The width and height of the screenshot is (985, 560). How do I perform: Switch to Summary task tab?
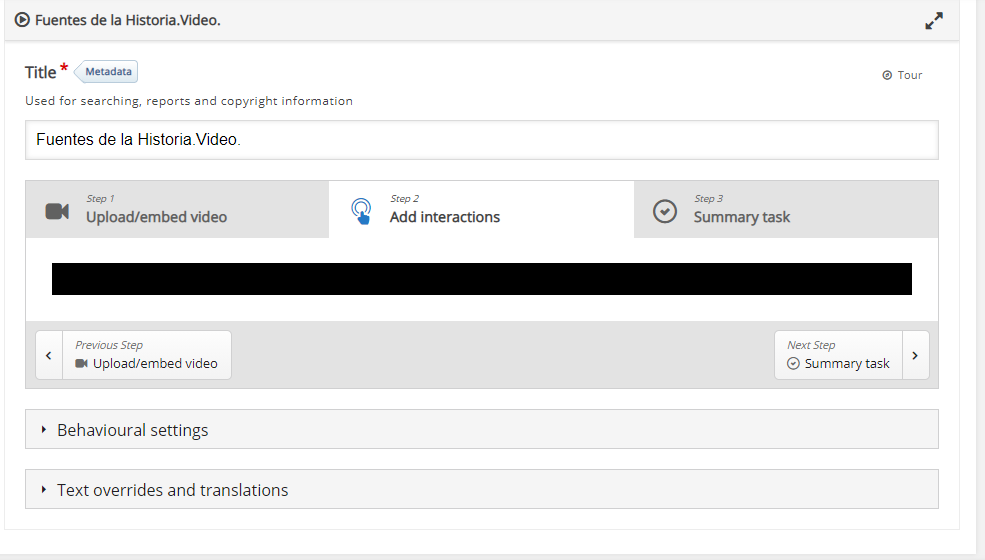(786, 209)
